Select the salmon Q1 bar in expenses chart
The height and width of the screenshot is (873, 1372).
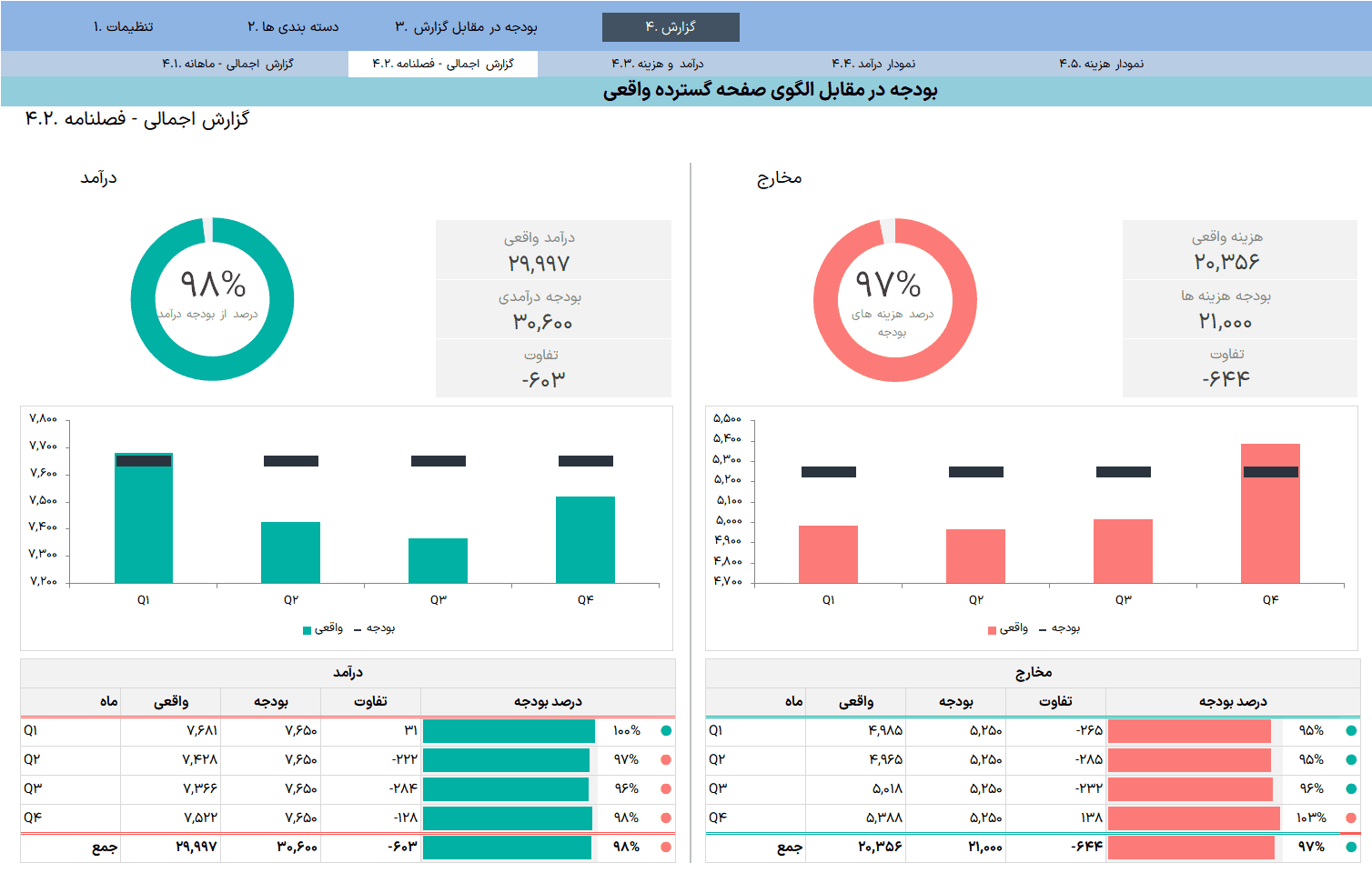pyautogui.click(x=828, y=555)
